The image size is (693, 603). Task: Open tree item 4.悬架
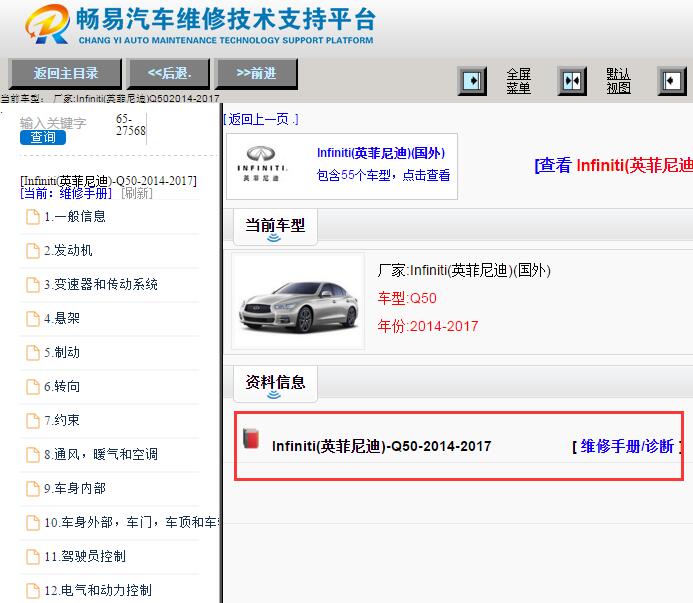click(62, 319)
